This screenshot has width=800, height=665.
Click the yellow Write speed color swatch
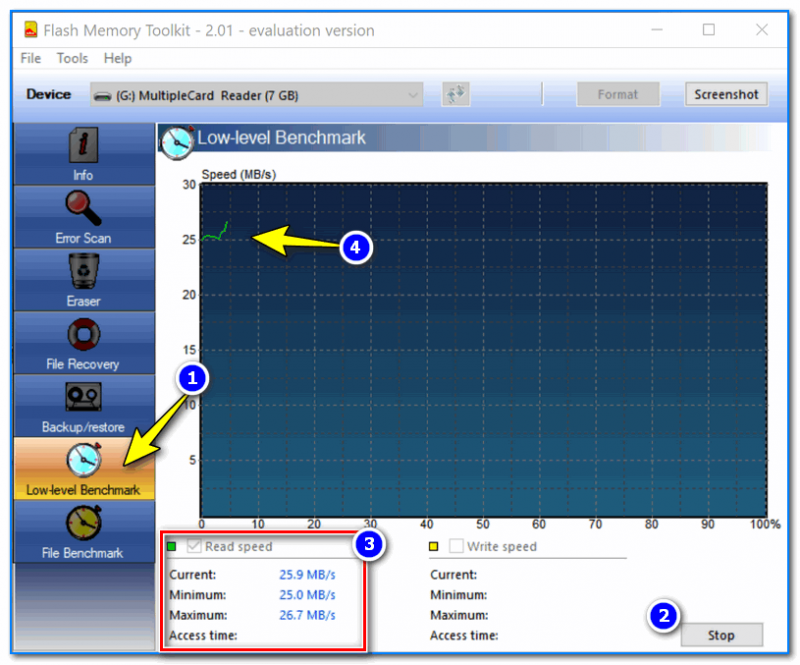tap(434, 547)
